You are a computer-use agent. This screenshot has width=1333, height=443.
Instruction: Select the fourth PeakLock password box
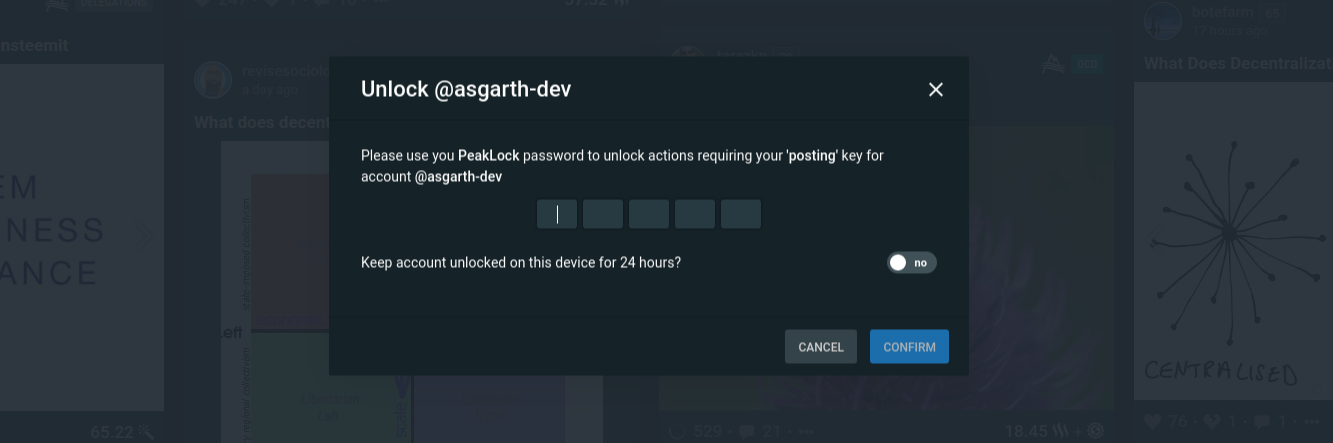pyautogui.click(x=695, y=214)
